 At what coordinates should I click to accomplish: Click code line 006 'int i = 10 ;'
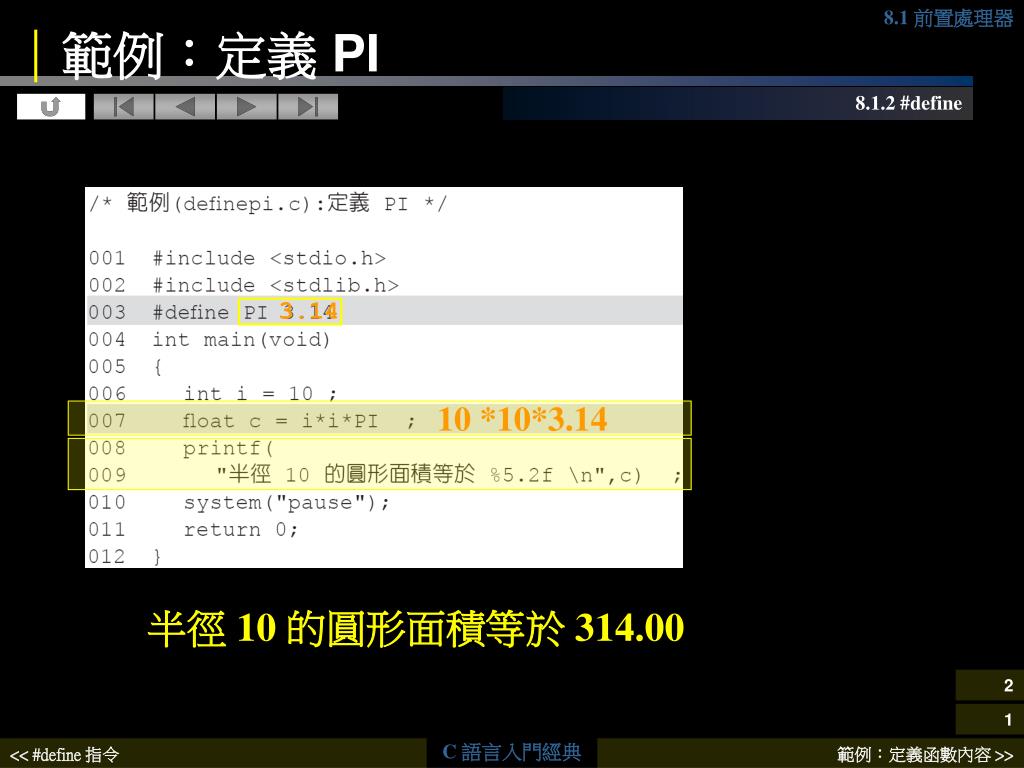pyautogui.click(x=260, y=394)
